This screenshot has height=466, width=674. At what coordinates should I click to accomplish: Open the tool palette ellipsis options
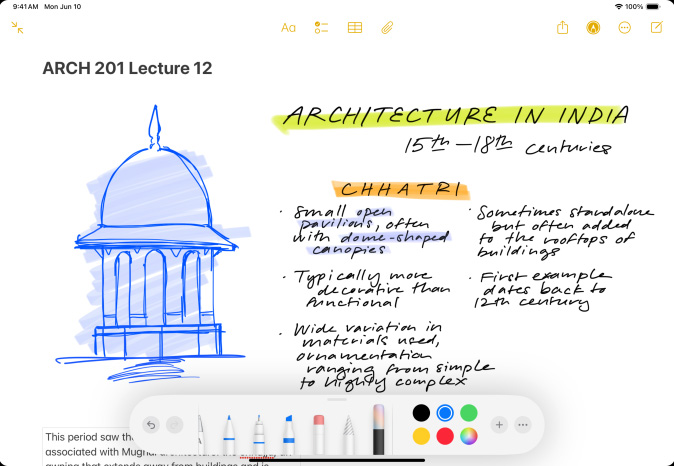[523, 424]
